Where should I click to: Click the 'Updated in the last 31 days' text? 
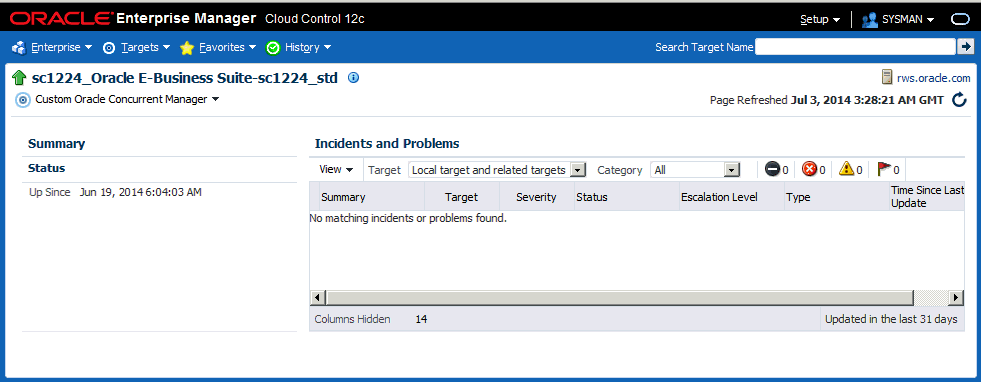click(891, 319)
